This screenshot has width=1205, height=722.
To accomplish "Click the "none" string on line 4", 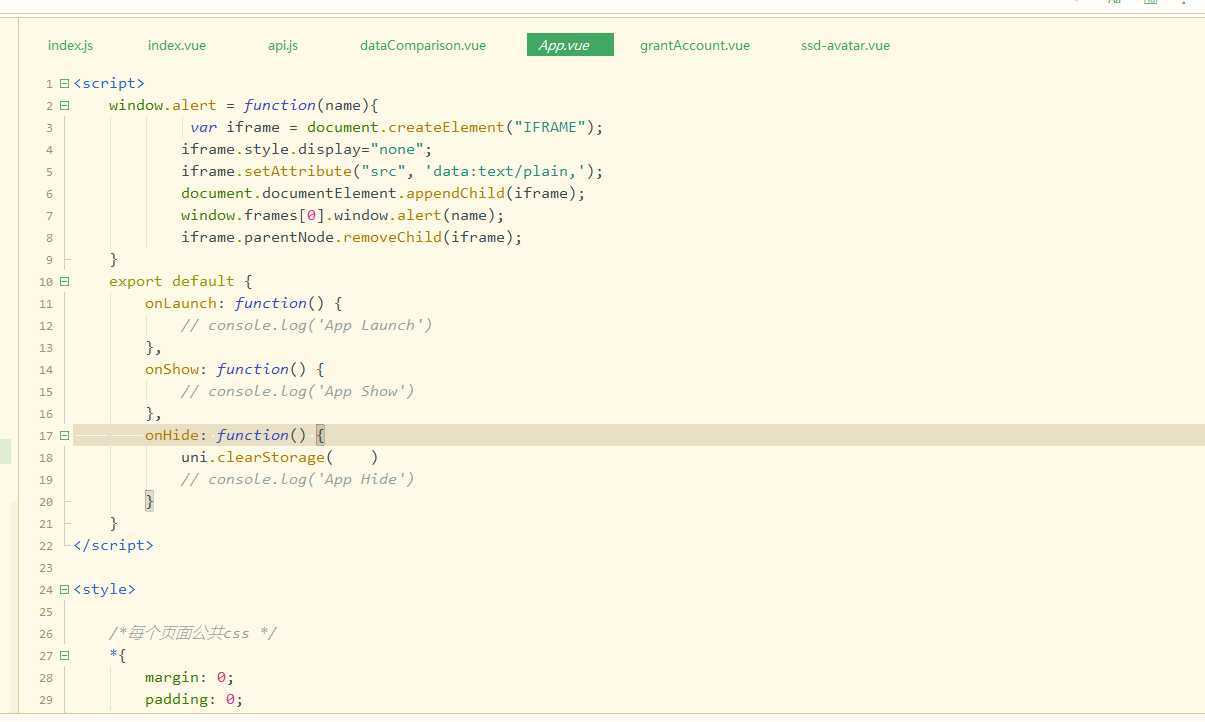I will pyautogui.click(x=397, y=149).
